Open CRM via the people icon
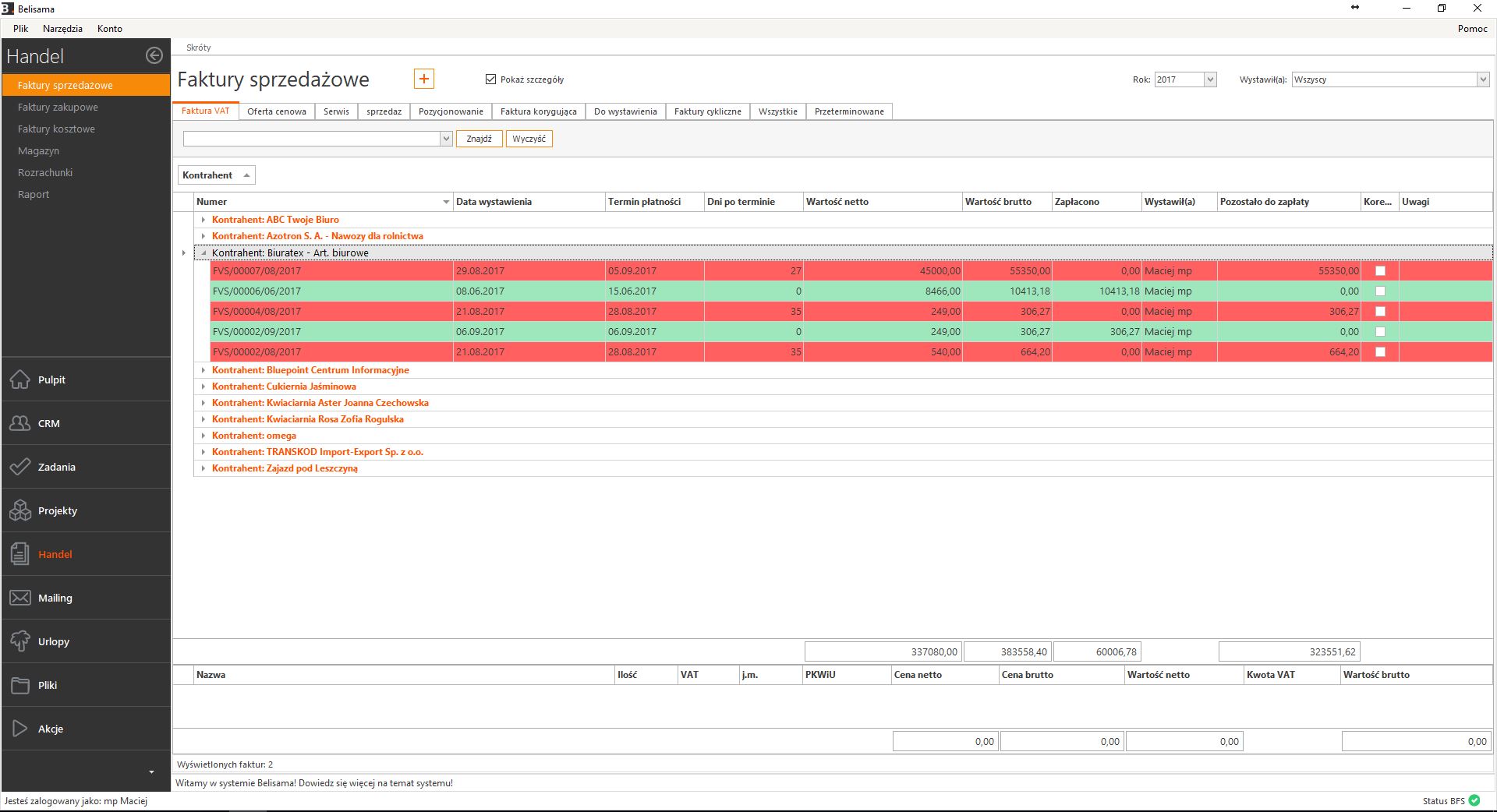 (x=20, y=423)
